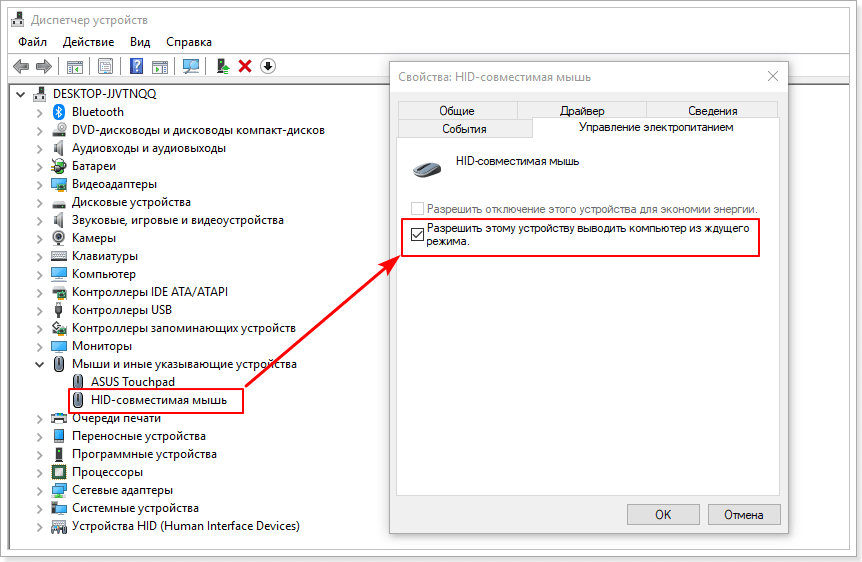Expand the USB controllers category
This screenshot has width=862, height=562.
point(40,310)
